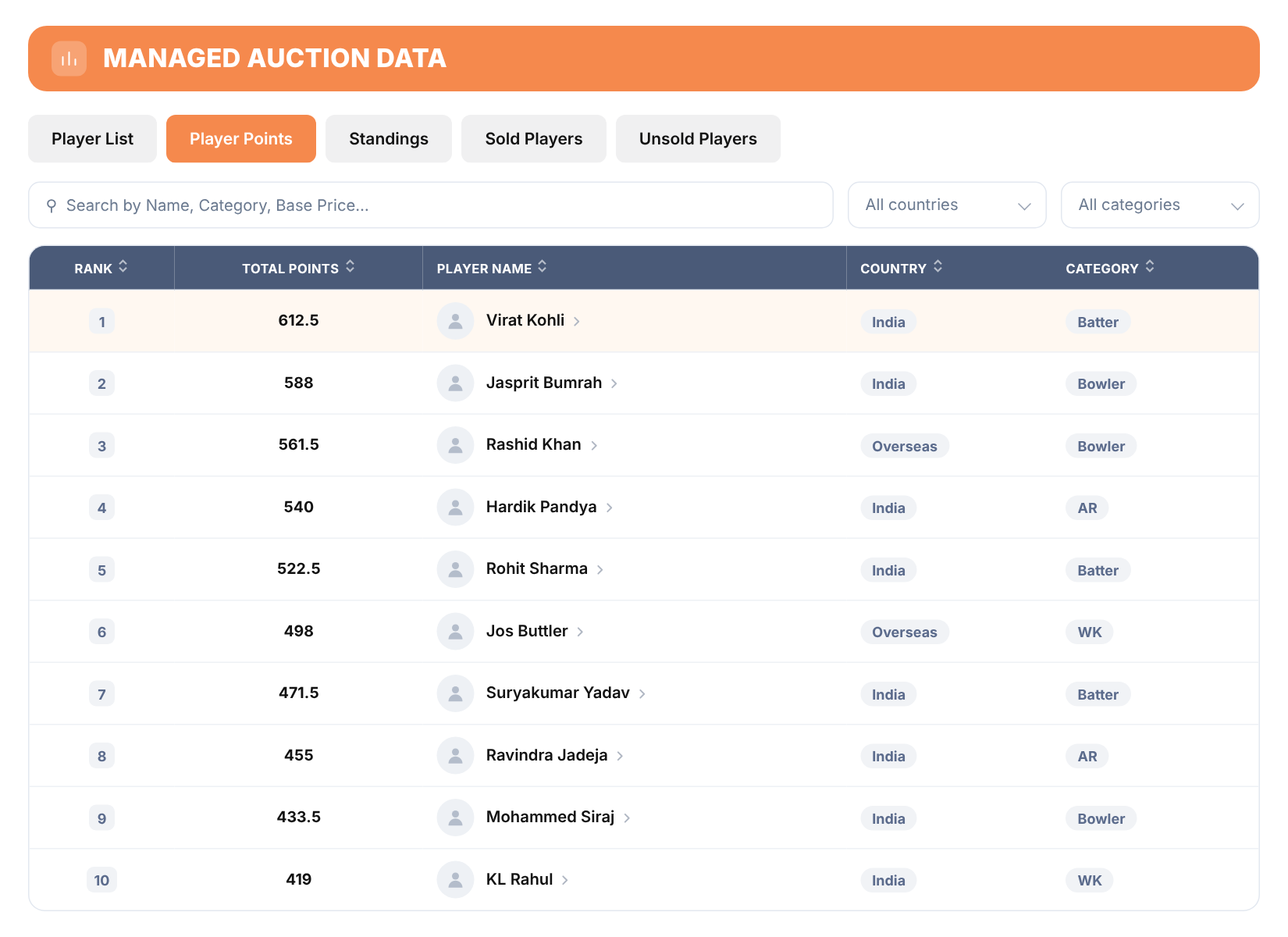This screenshot has width=1288, height=937.
Task: Expand chevron next to Jasprit Bumrah
Action: 614,383
